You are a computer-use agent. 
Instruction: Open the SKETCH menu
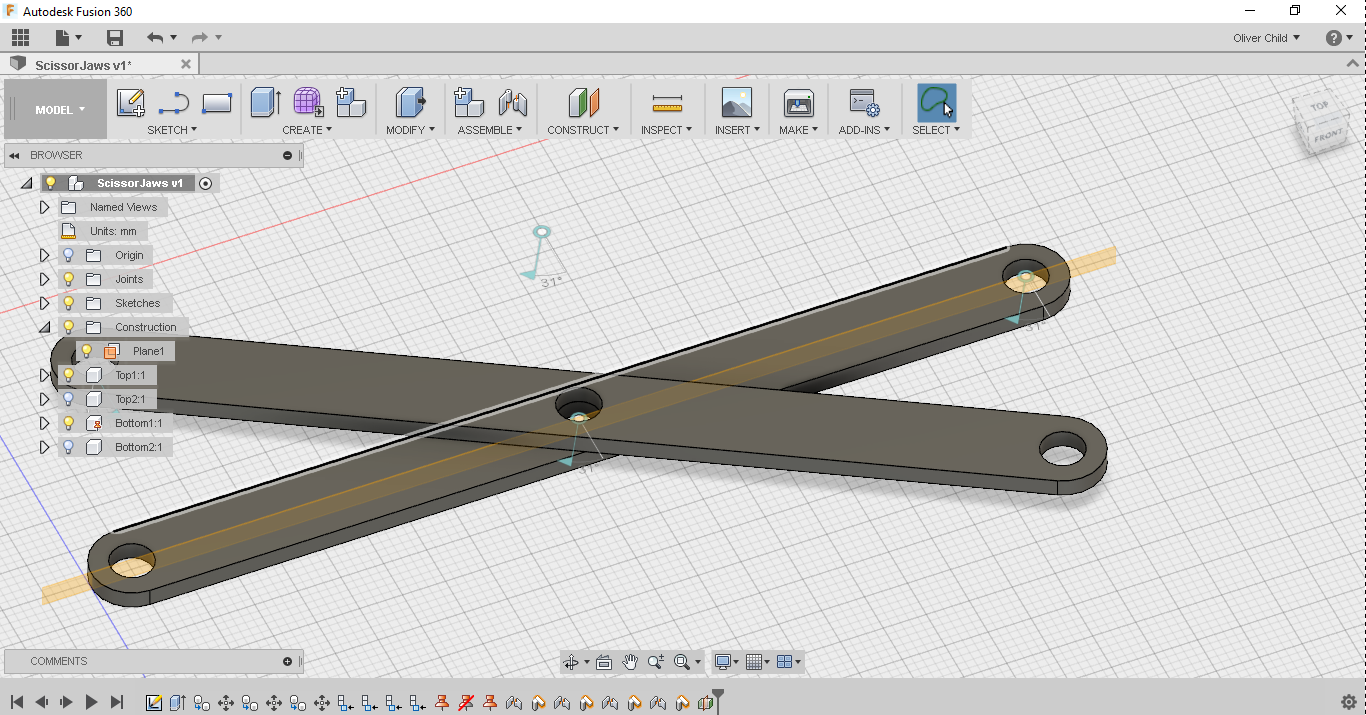(x=172, y=130)
